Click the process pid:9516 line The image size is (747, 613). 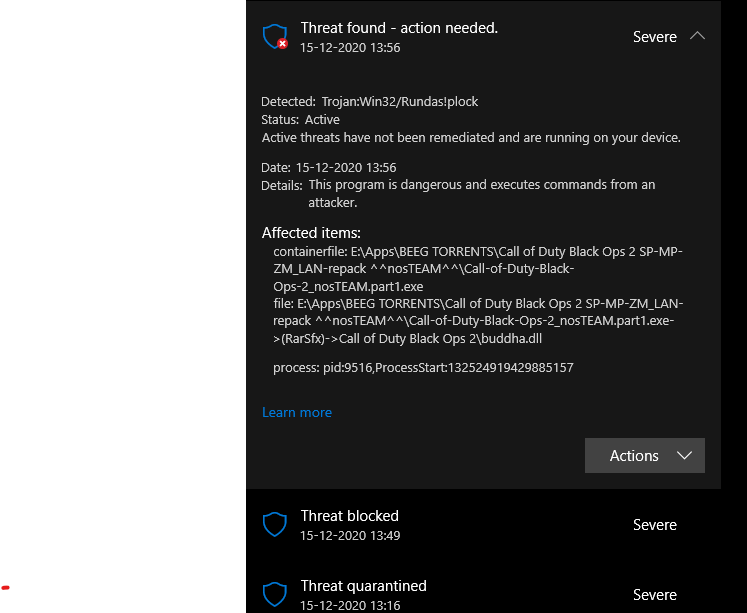(423, 368)
